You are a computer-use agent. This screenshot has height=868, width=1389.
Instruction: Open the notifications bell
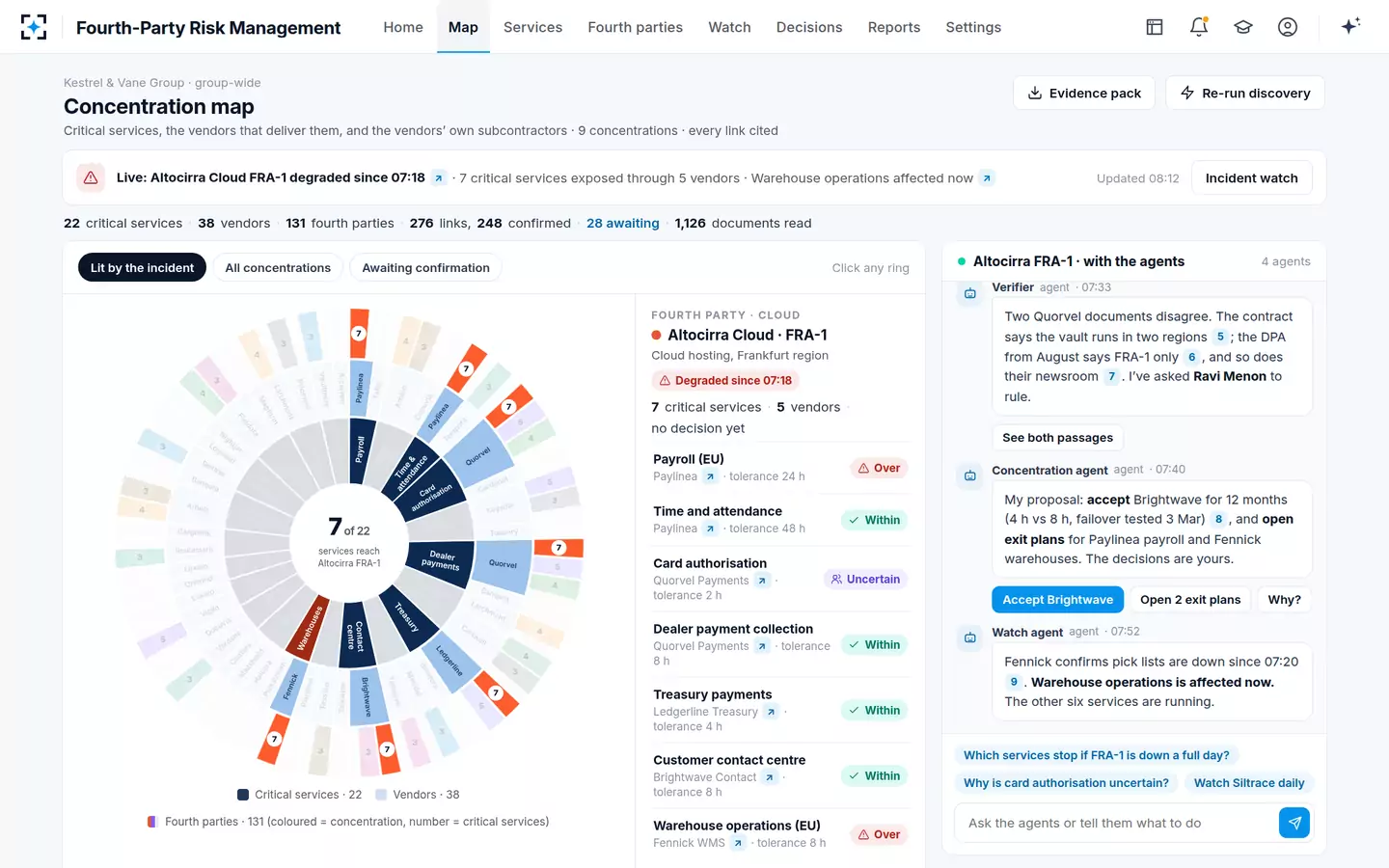(x=1199, y=27)
